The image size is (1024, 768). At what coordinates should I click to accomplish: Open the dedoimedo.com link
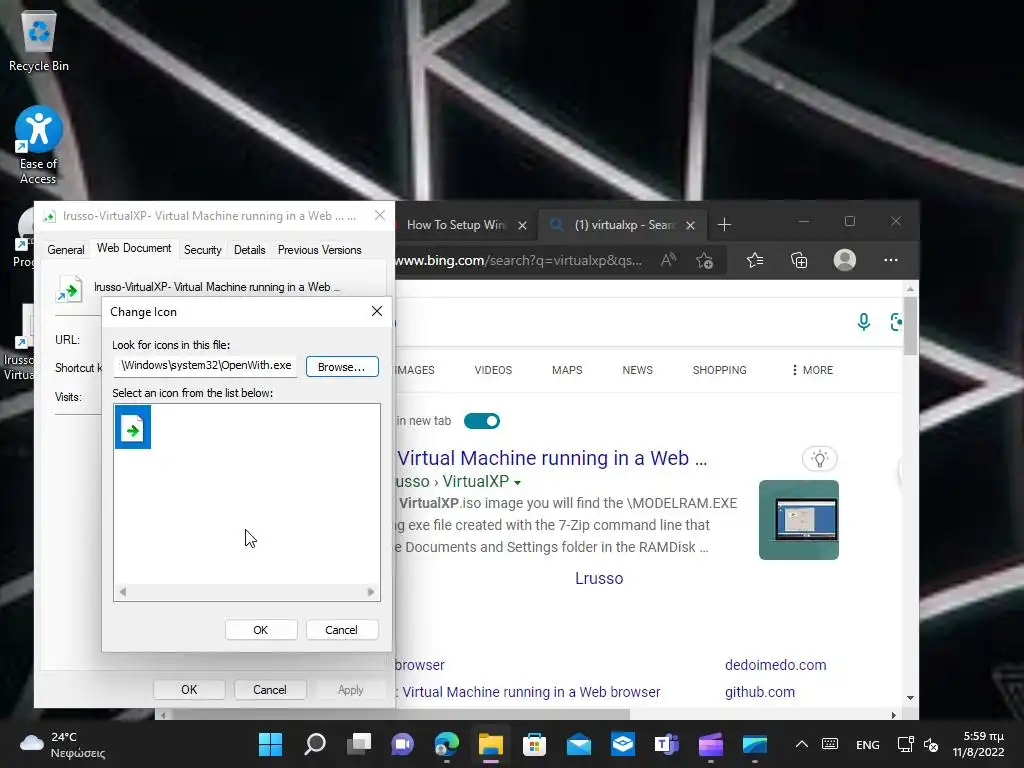coord(775,665)
